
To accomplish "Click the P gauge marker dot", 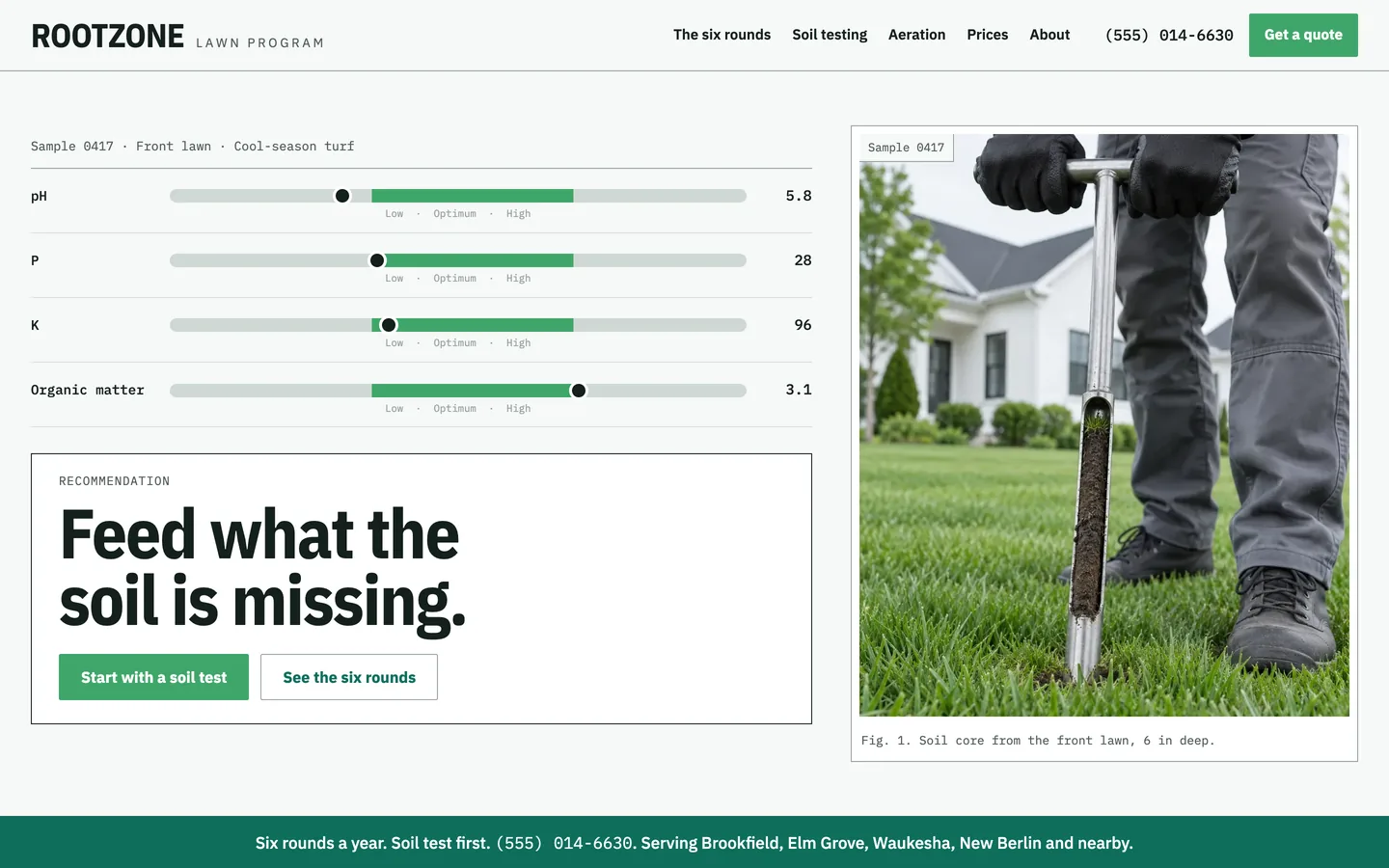I will pos(377,260).
